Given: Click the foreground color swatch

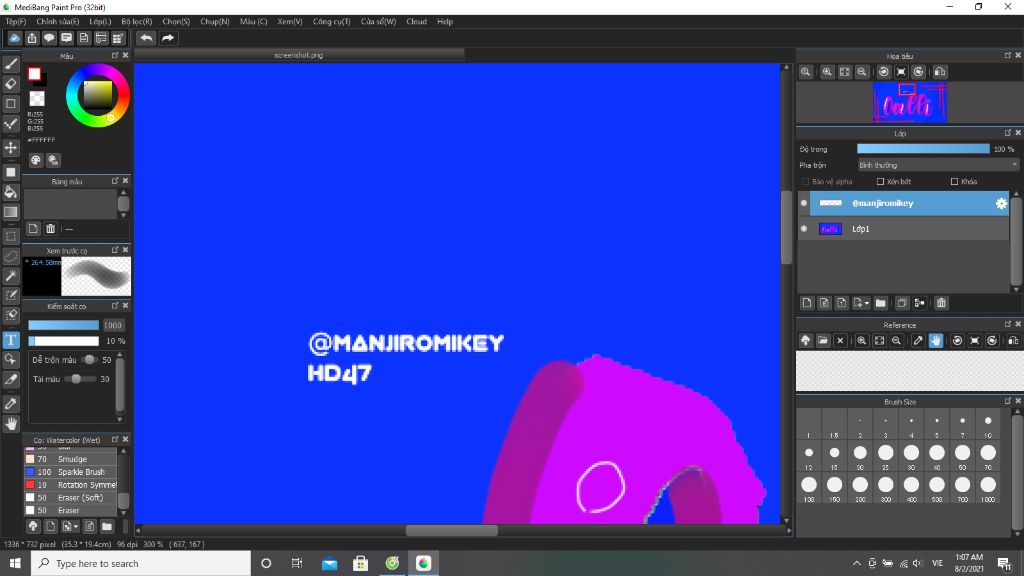Looking at the screenshot, I should coord(35,74).
